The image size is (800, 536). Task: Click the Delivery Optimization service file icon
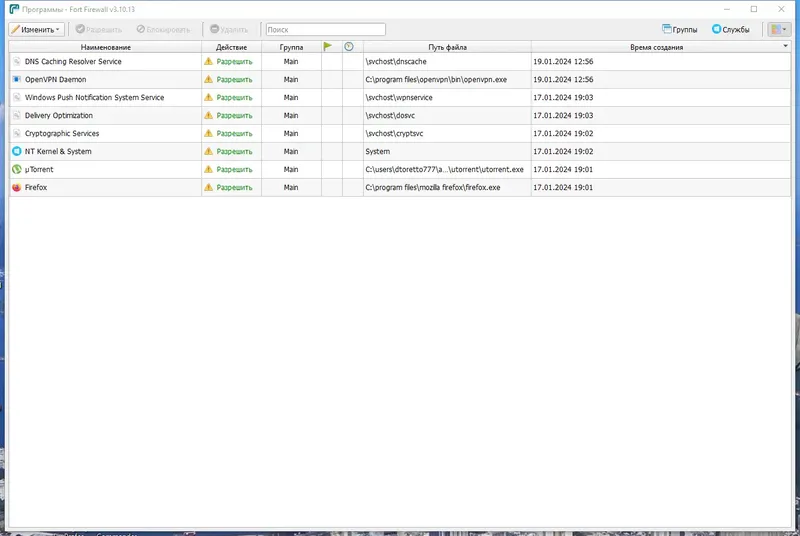pyautogui.click(x=17, y=115)
